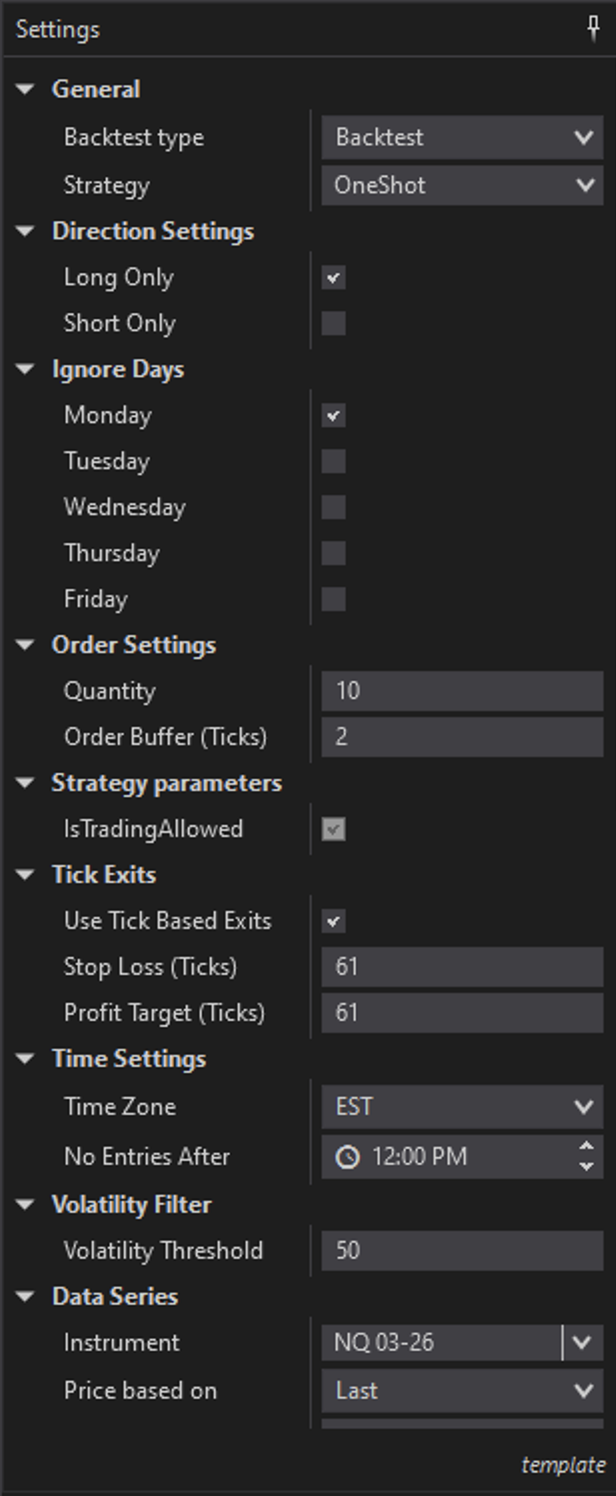Collapse the Ignore Days section
Viewport: 616px width, 1496px height.
click(x=26, y=369)
